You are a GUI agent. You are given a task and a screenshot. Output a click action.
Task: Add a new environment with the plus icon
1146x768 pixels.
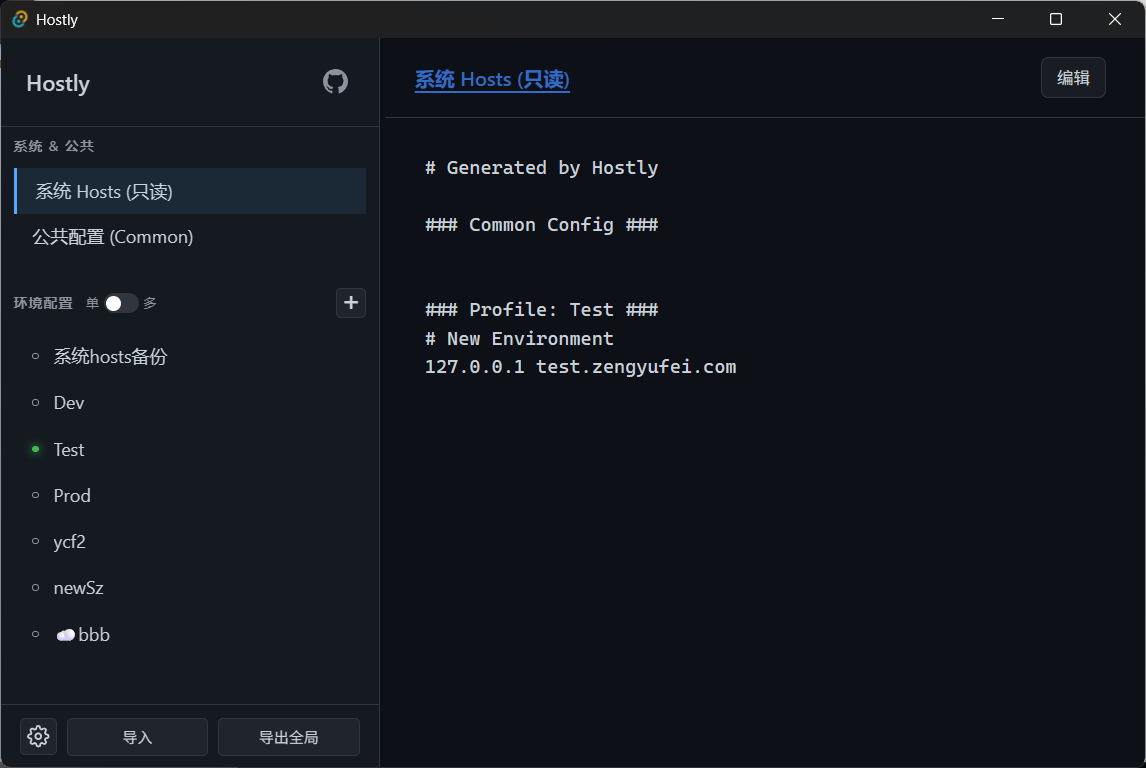click(351, 302)
